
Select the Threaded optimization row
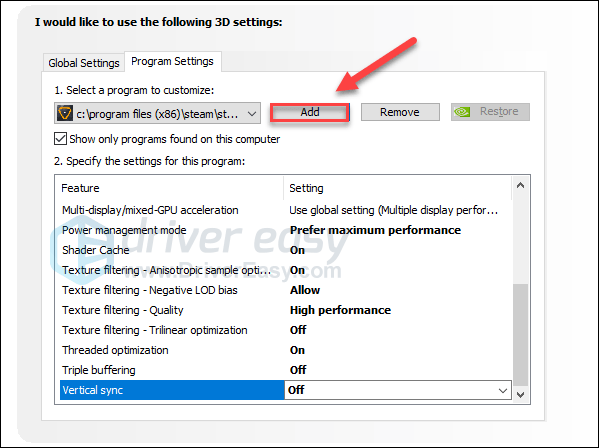tap(286, 350)
